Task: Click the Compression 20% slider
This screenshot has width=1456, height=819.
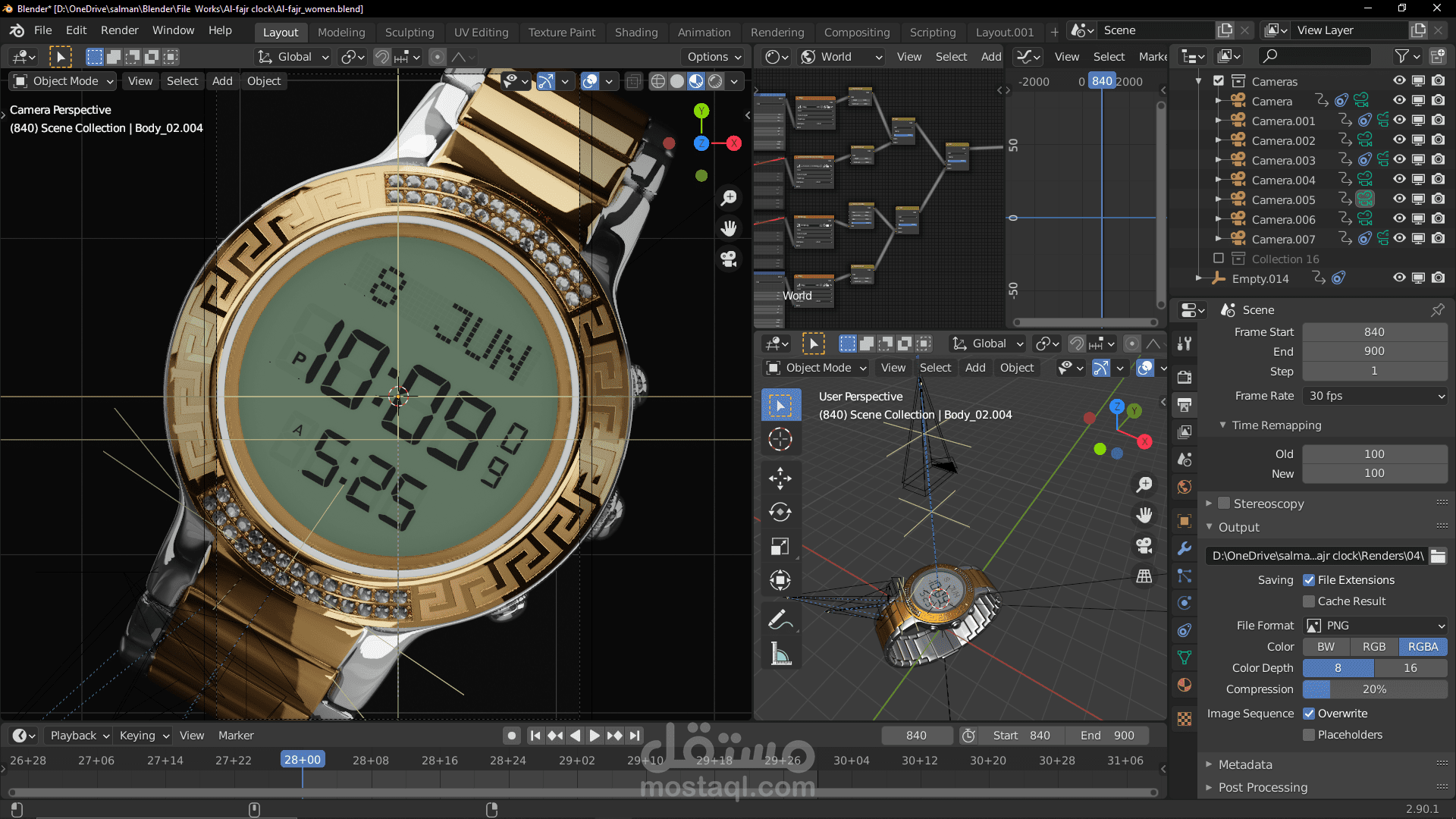Action: pos(1375,689)
